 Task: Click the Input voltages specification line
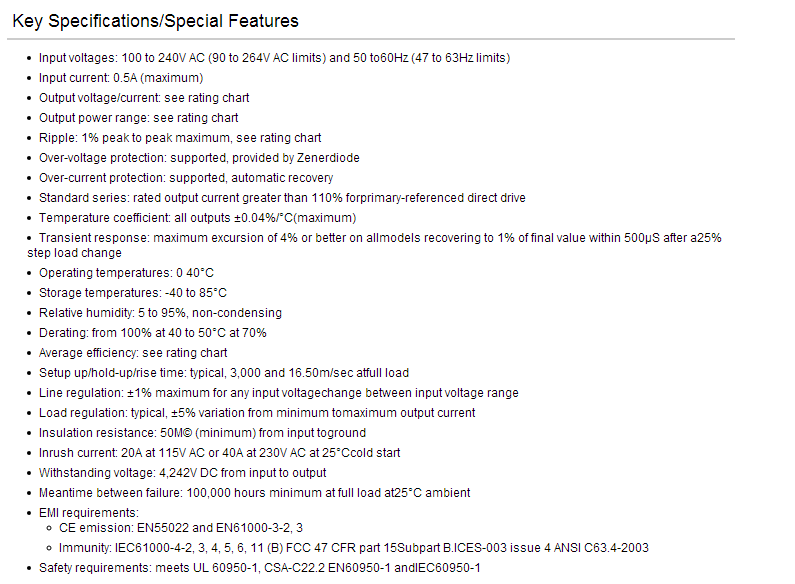(274, 58)
